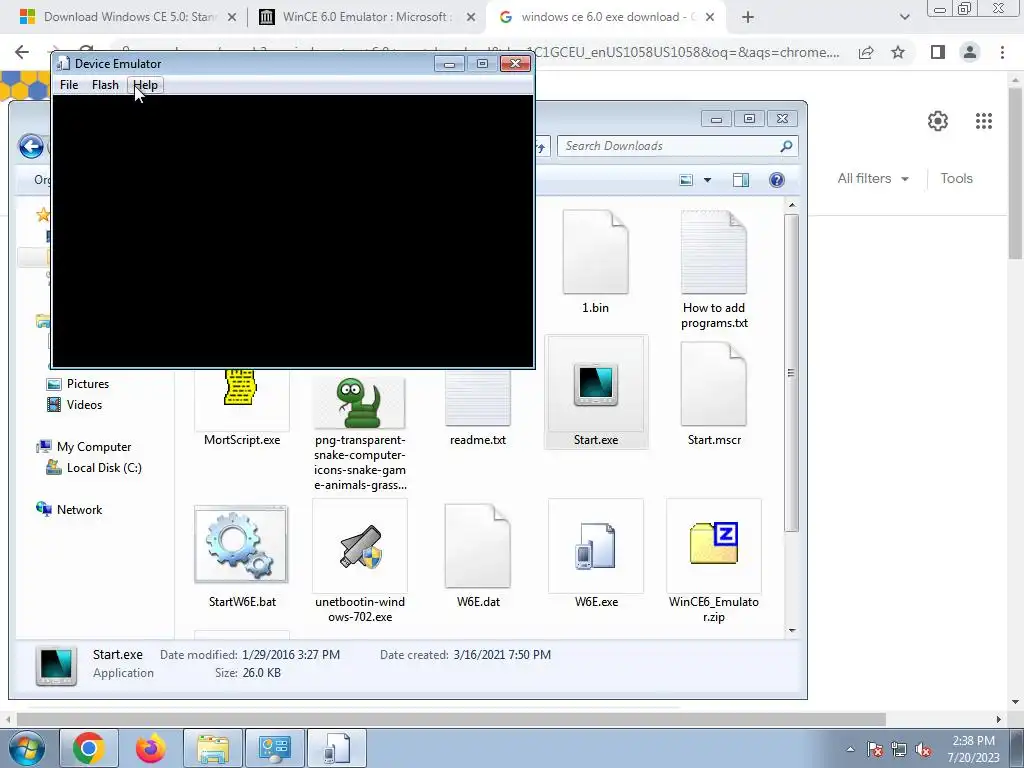The height and width of the screenshot is (768, 1024).
Task: Switch to the Download Windows CE 5.0 tab
Action: (129, 17)
